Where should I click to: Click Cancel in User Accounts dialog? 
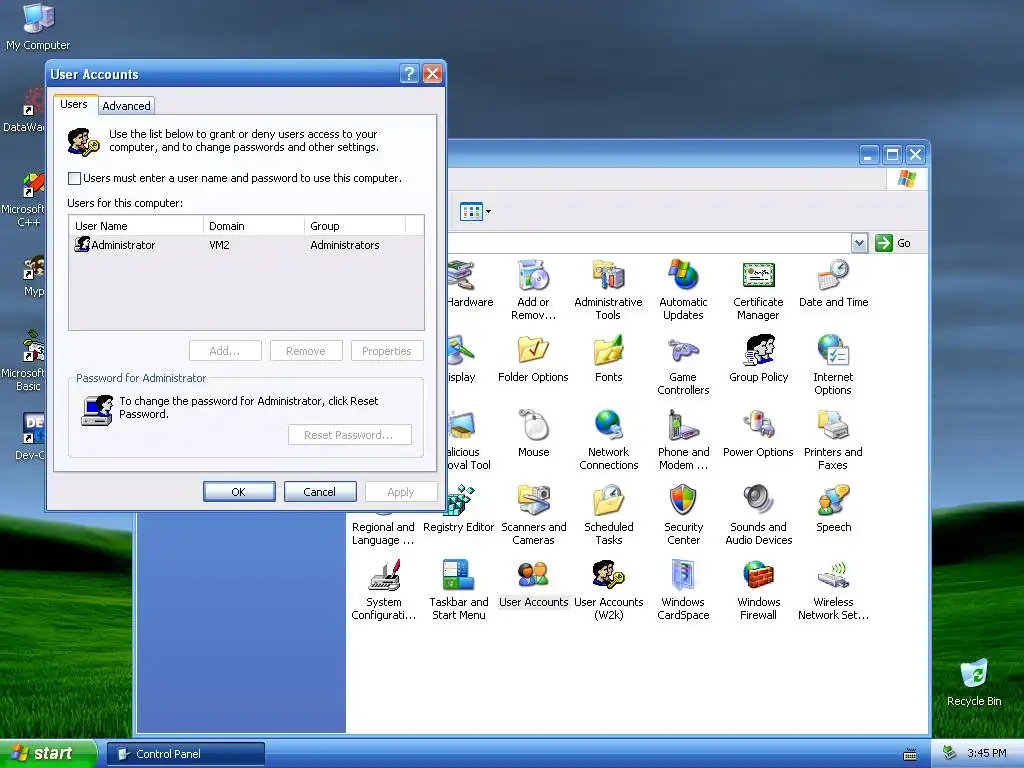pyautogui.click(x=320, y=492)
